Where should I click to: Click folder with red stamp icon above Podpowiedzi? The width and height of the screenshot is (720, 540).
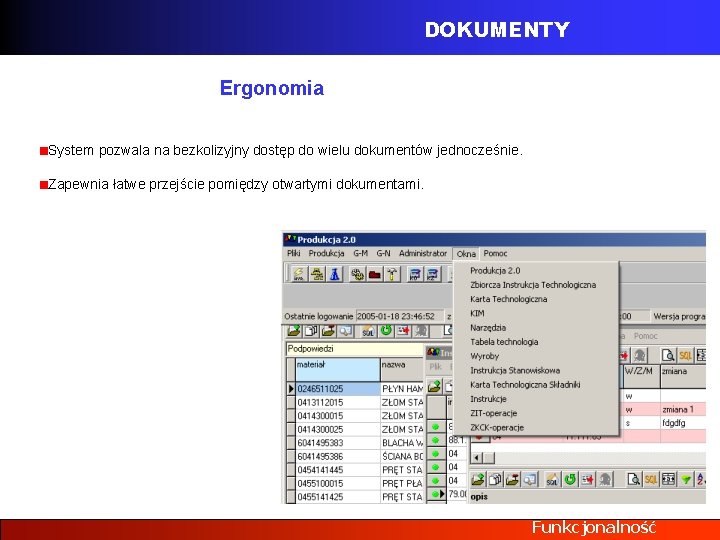pos(328,331)
